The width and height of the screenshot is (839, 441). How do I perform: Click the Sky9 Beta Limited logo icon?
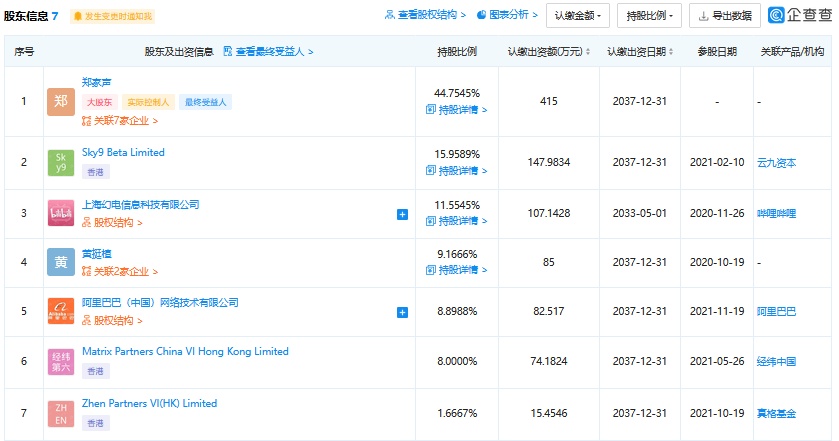(x=60, y=162)
